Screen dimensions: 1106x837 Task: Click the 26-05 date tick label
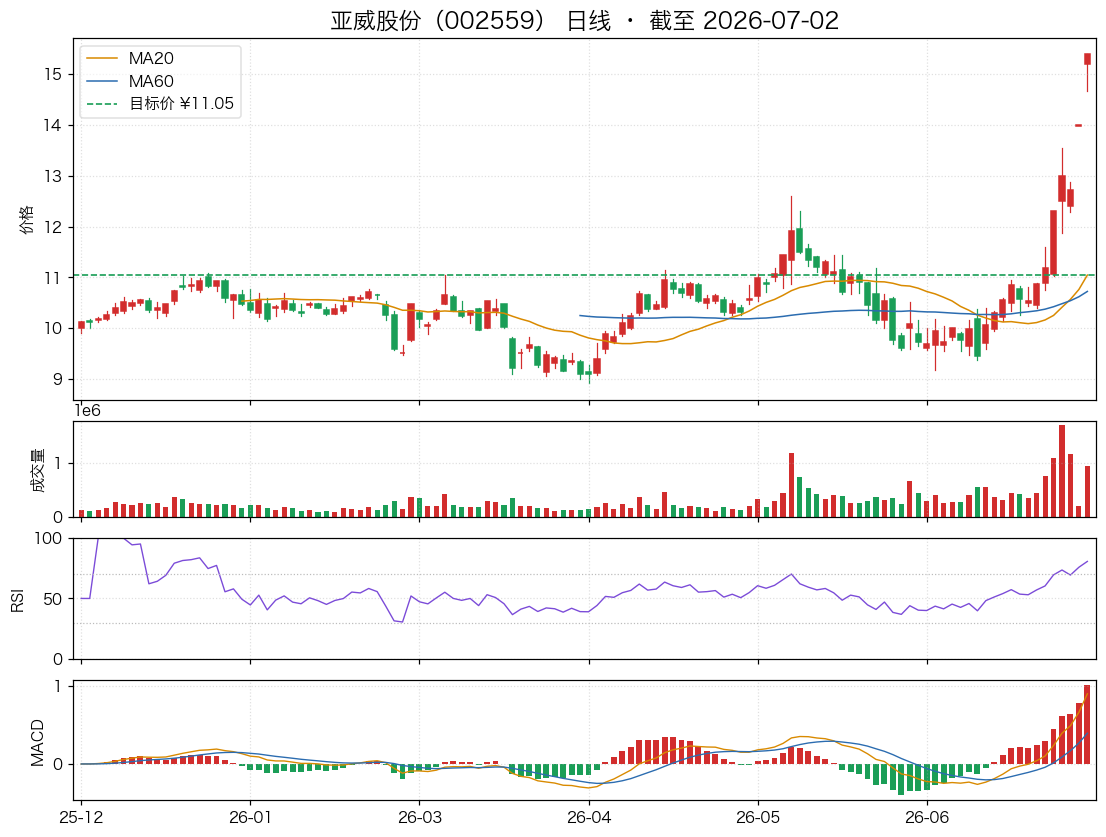758,818
